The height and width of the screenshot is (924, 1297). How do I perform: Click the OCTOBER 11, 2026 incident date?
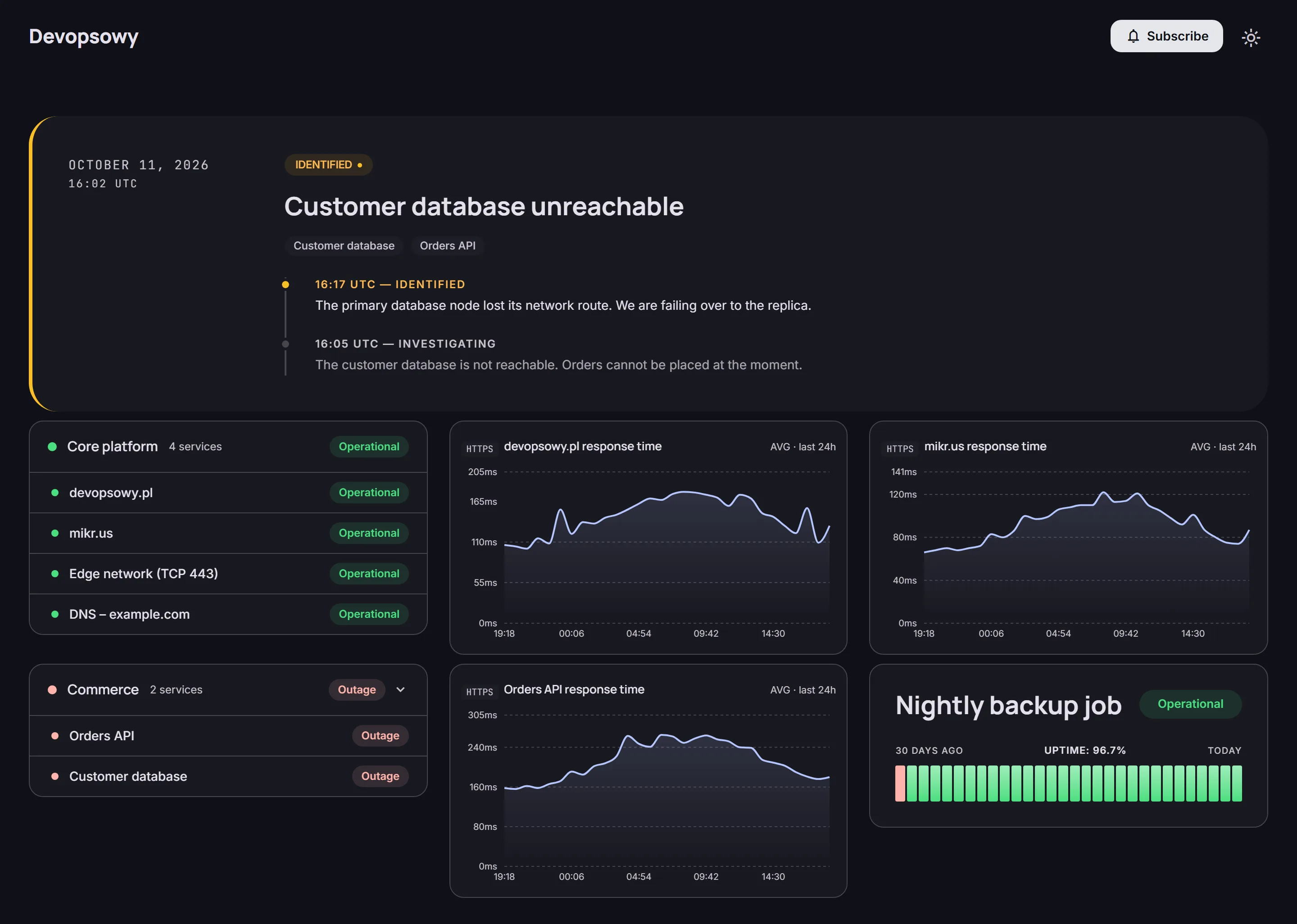coord(139,165)
